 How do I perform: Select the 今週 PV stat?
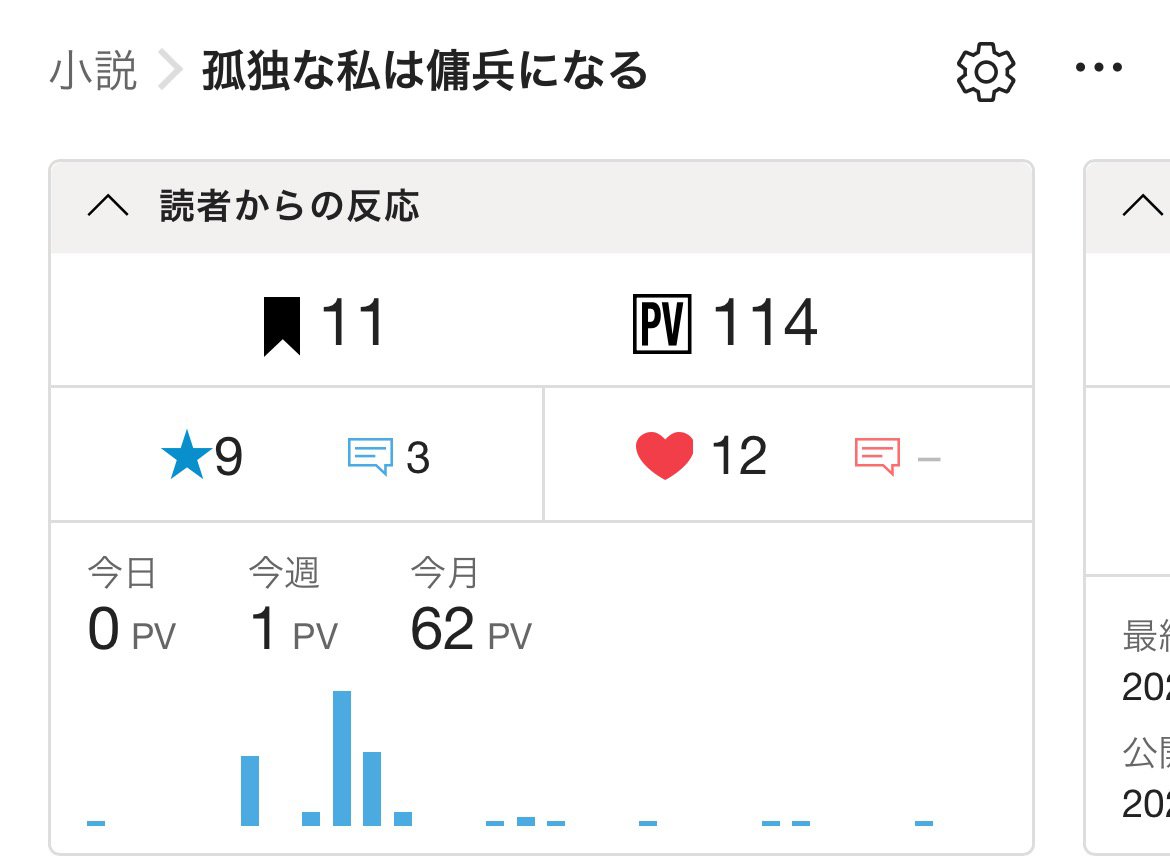pos(293,612)
